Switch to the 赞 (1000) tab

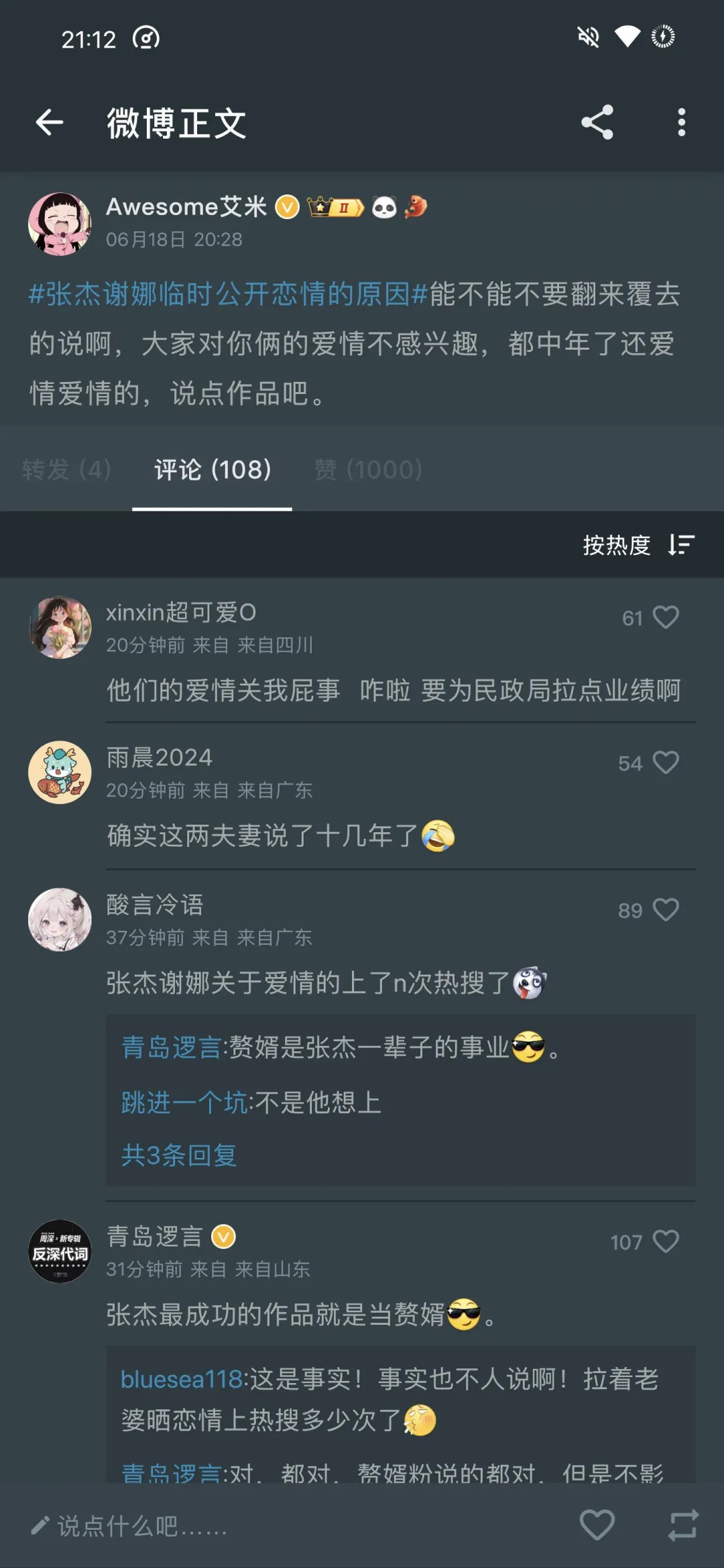coord(368,469)
